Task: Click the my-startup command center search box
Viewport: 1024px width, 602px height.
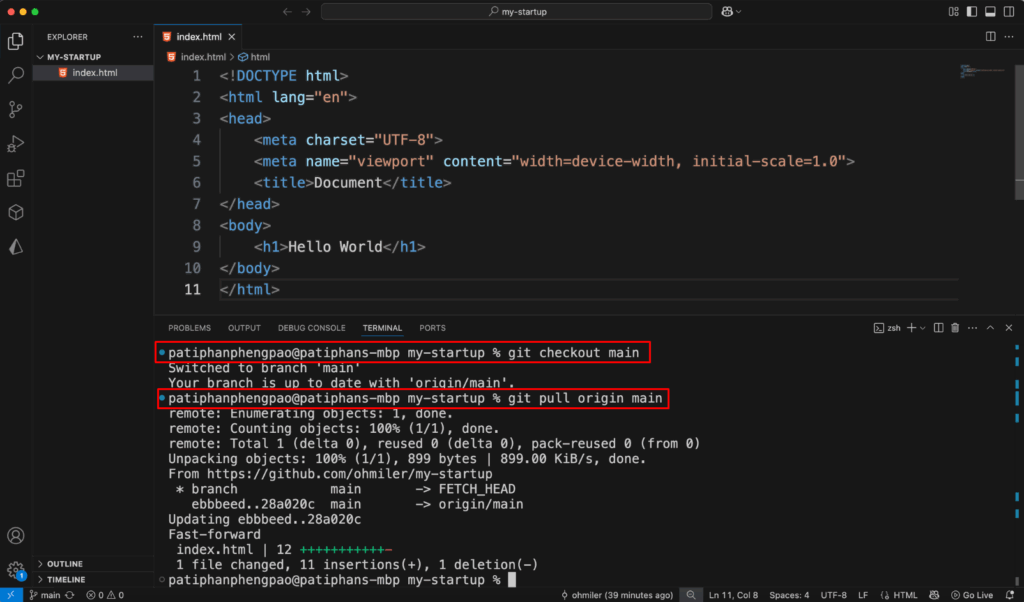Action: pyautogui.click(x=517, y=12)
